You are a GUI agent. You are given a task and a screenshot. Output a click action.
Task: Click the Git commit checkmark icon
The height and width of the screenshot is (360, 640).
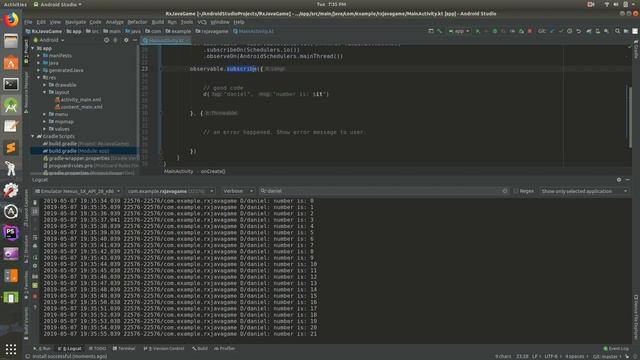pos(561,31)
